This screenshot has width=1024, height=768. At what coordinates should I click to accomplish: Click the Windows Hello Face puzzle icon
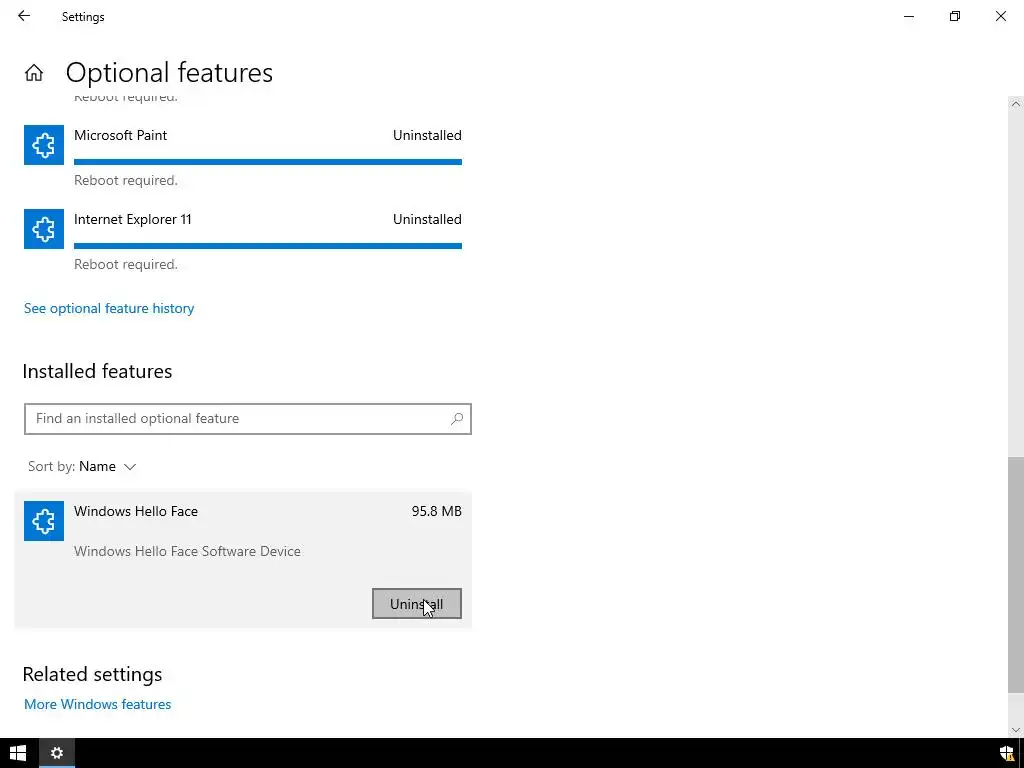click(x=44, y=520)
